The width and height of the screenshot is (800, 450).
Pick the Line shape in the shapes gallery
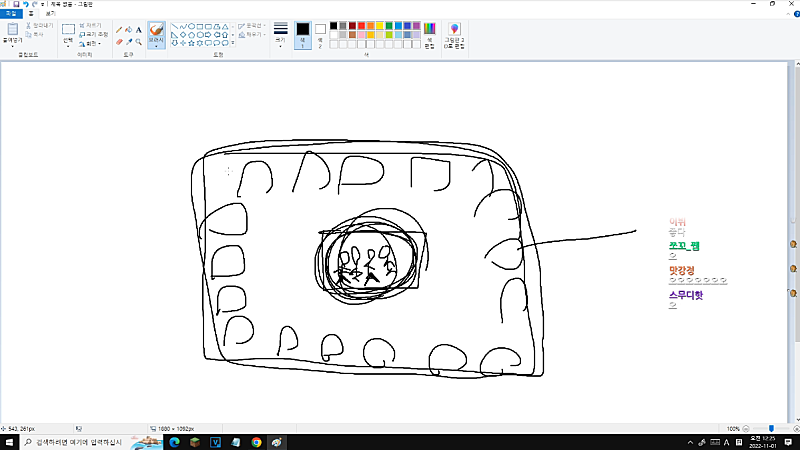(174, 27)
